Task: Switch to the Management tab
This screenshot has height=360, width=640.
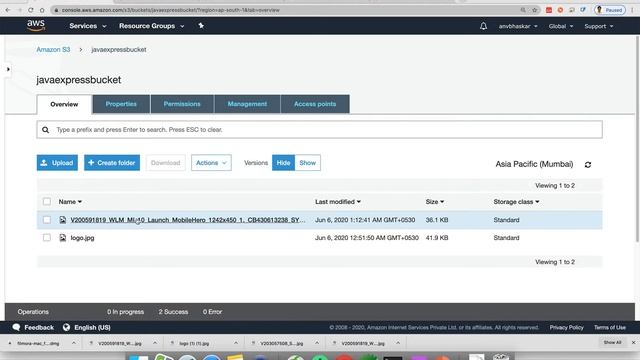Action: pyautogui.click(x=247, y=104)
